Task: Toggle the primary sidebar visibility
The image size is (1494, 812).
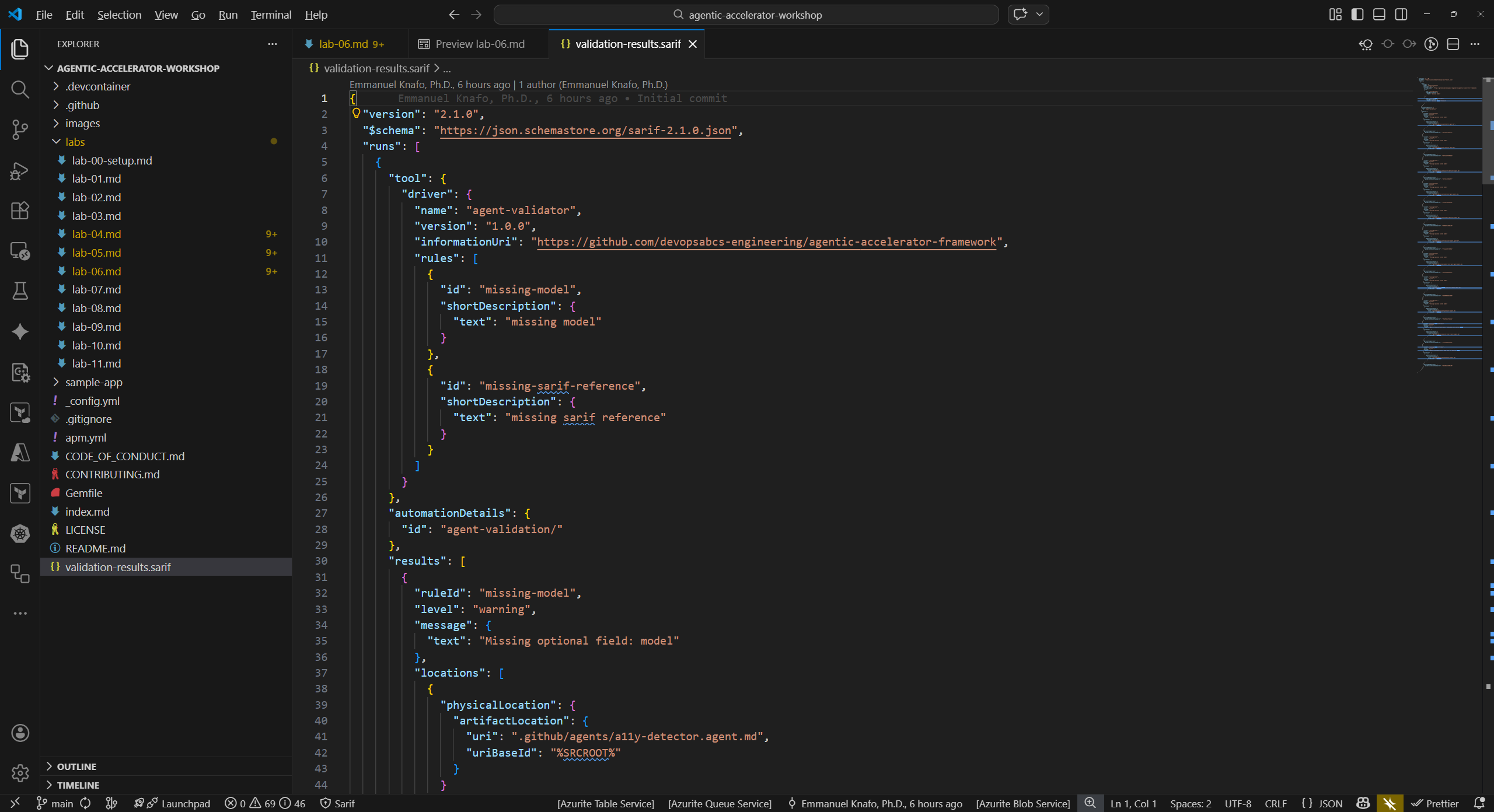Action: 1358,14
